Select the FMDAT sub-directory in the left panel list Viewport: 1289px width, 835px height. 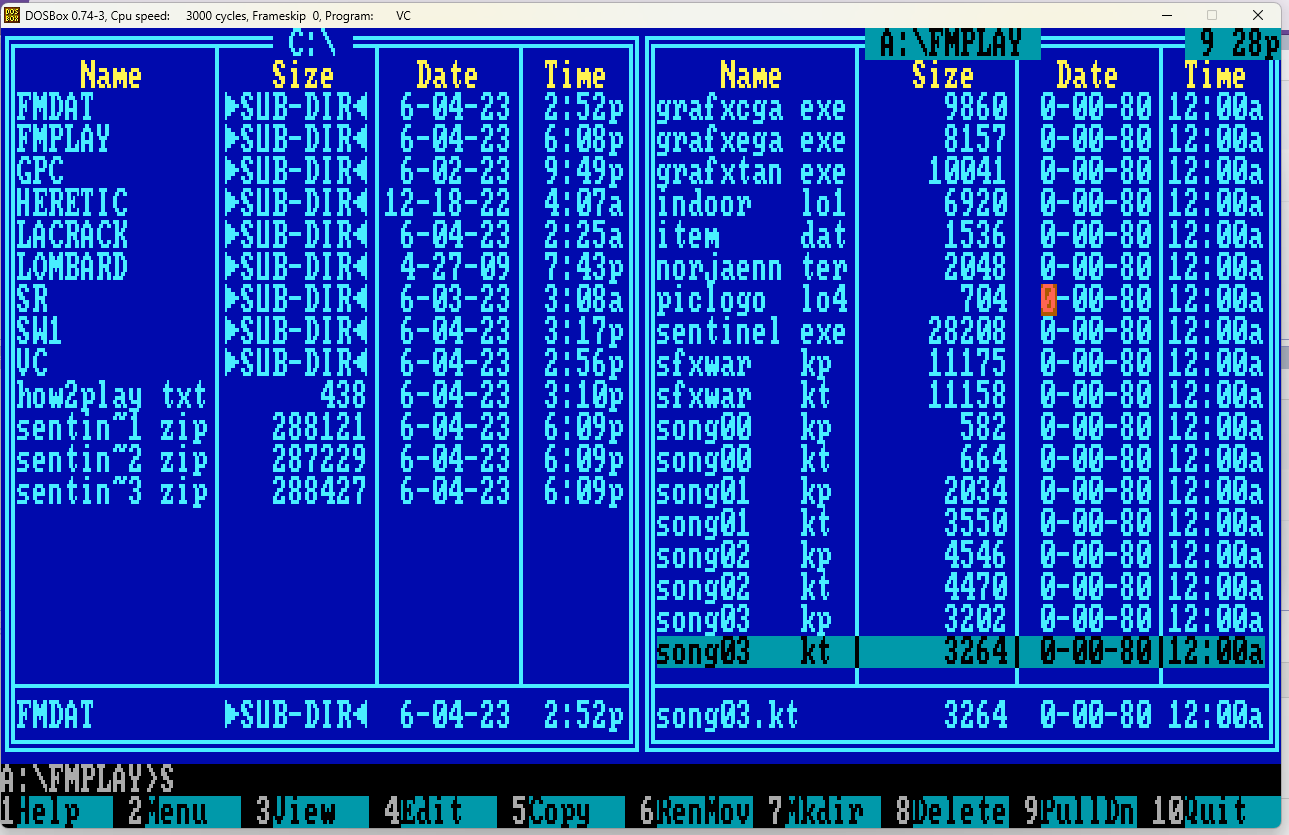[x=320, y=107]
